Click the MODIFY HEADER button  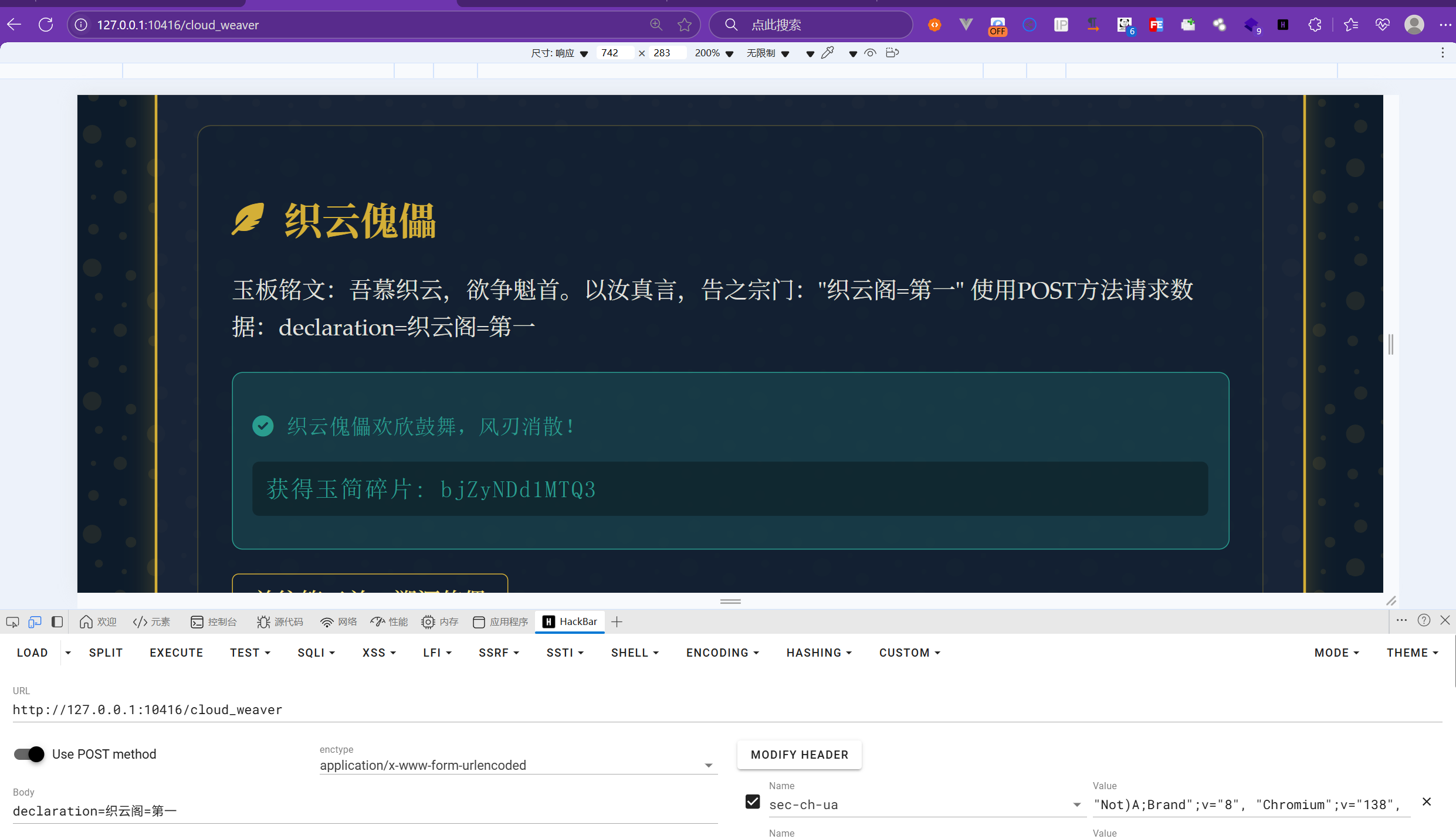point(799,755)
